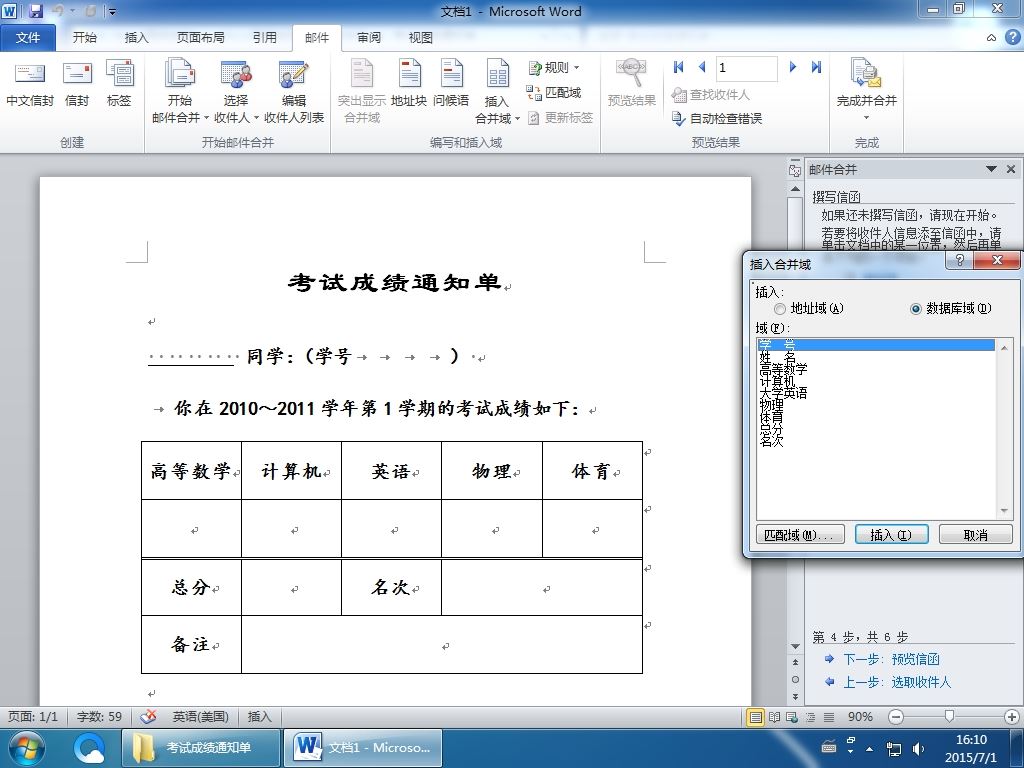Click the field list scroll down arrow
Screen dimensions: 1024x768
click(1004, 511)
